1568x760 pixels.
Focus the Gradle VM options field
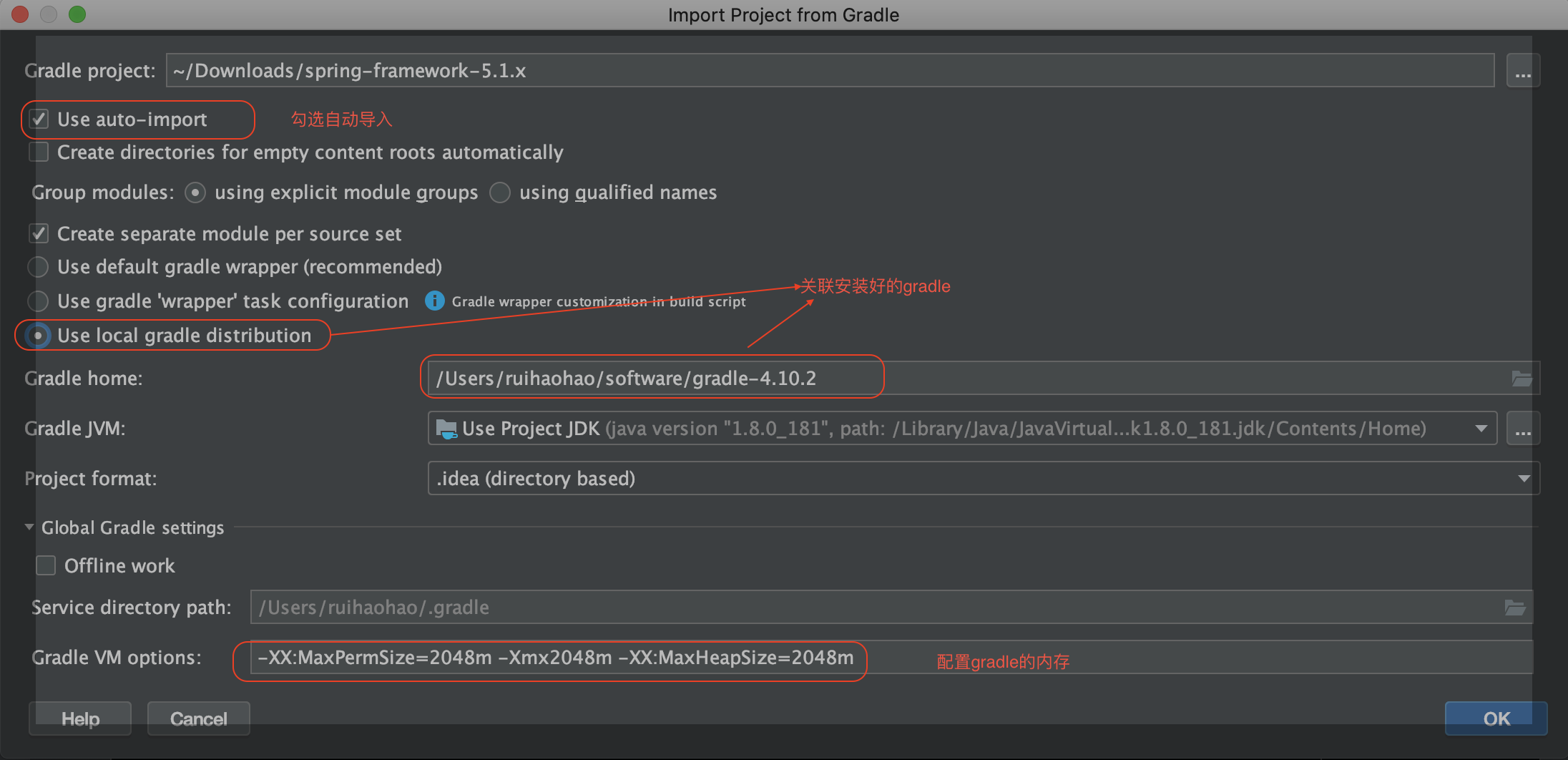point(891,657)
